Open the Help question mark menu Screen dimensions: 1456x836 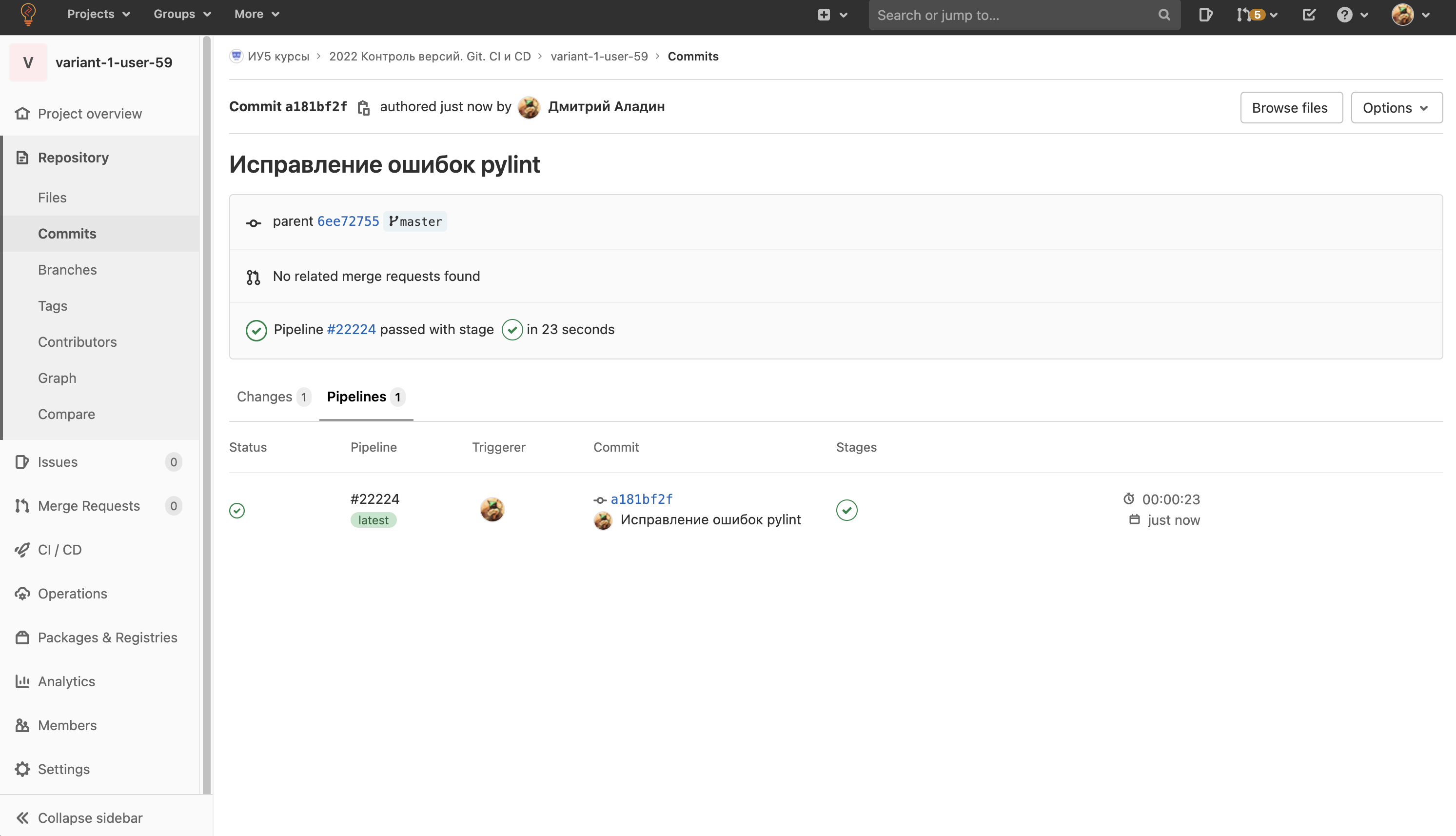pos(1352,15)
